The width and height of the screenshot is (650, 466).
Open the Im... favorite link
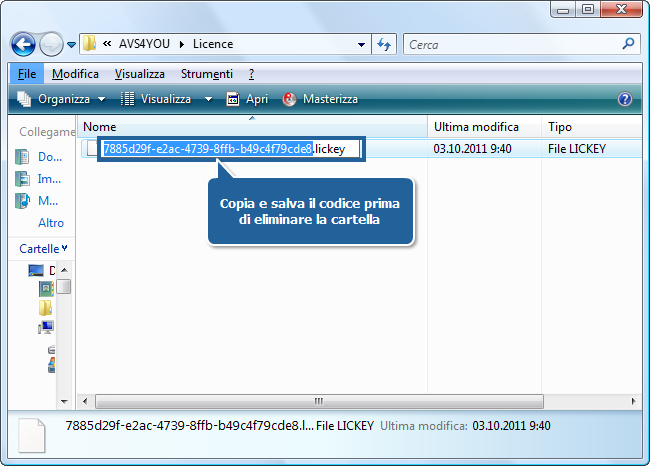(x=49, y=179)
